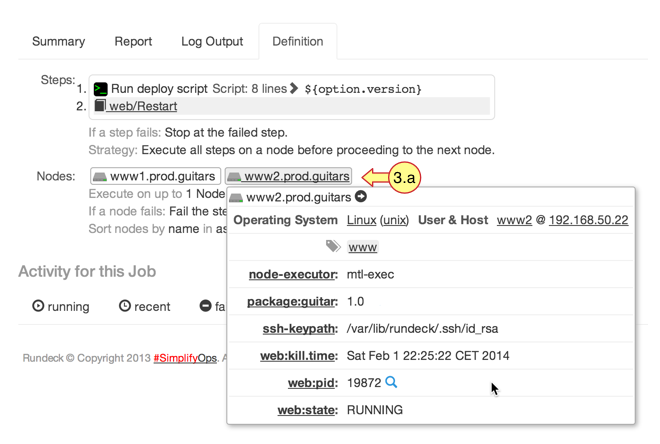Switch to the Summary tab
The width and height of the screenshot is (660, 444).
(x=58, y=41)
